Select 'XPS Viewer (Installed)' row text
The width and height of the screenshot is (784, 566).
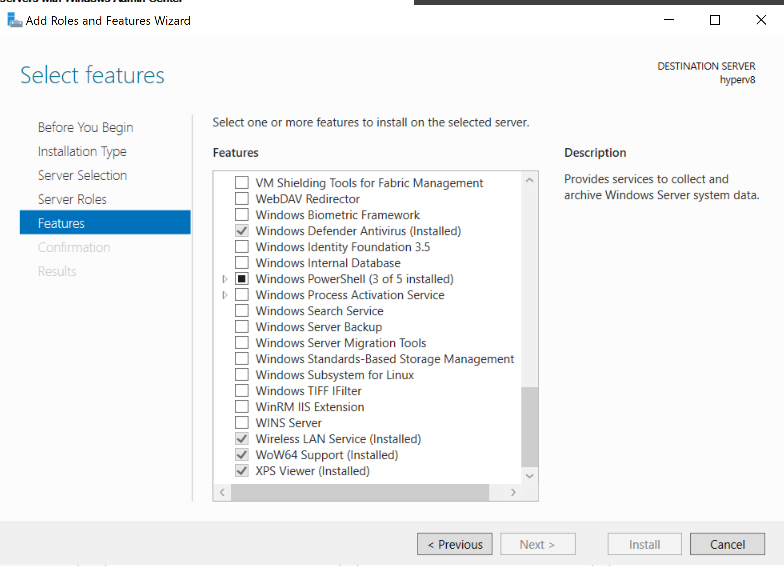point(312,471)
